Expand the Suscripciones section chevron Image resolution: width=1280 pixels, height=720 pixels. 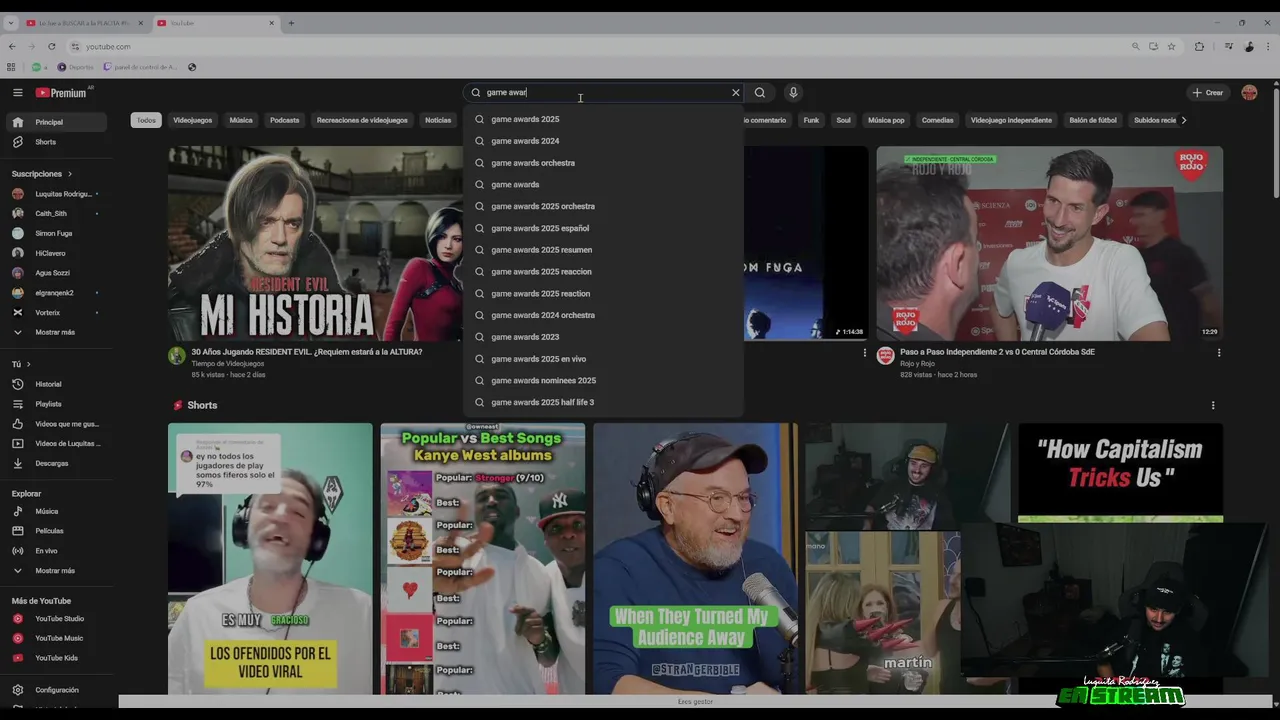click(x=69, y=174)
